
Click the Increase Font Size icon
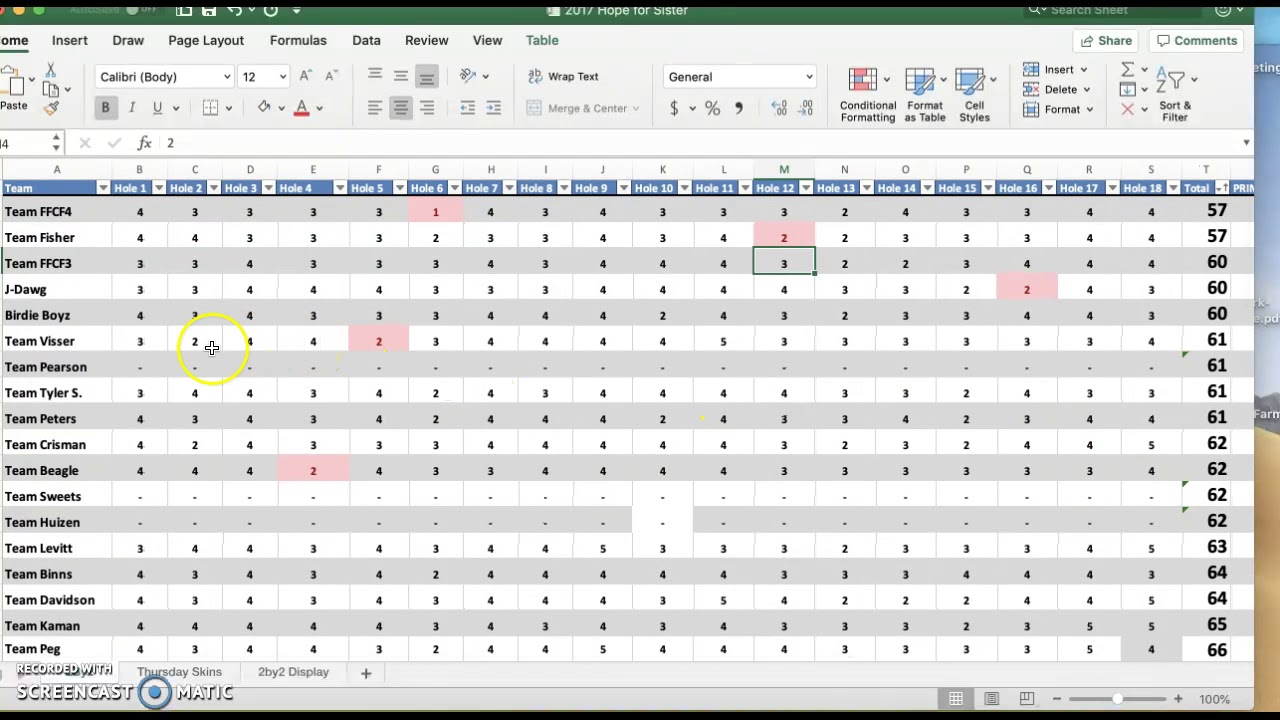pos(306,76)
